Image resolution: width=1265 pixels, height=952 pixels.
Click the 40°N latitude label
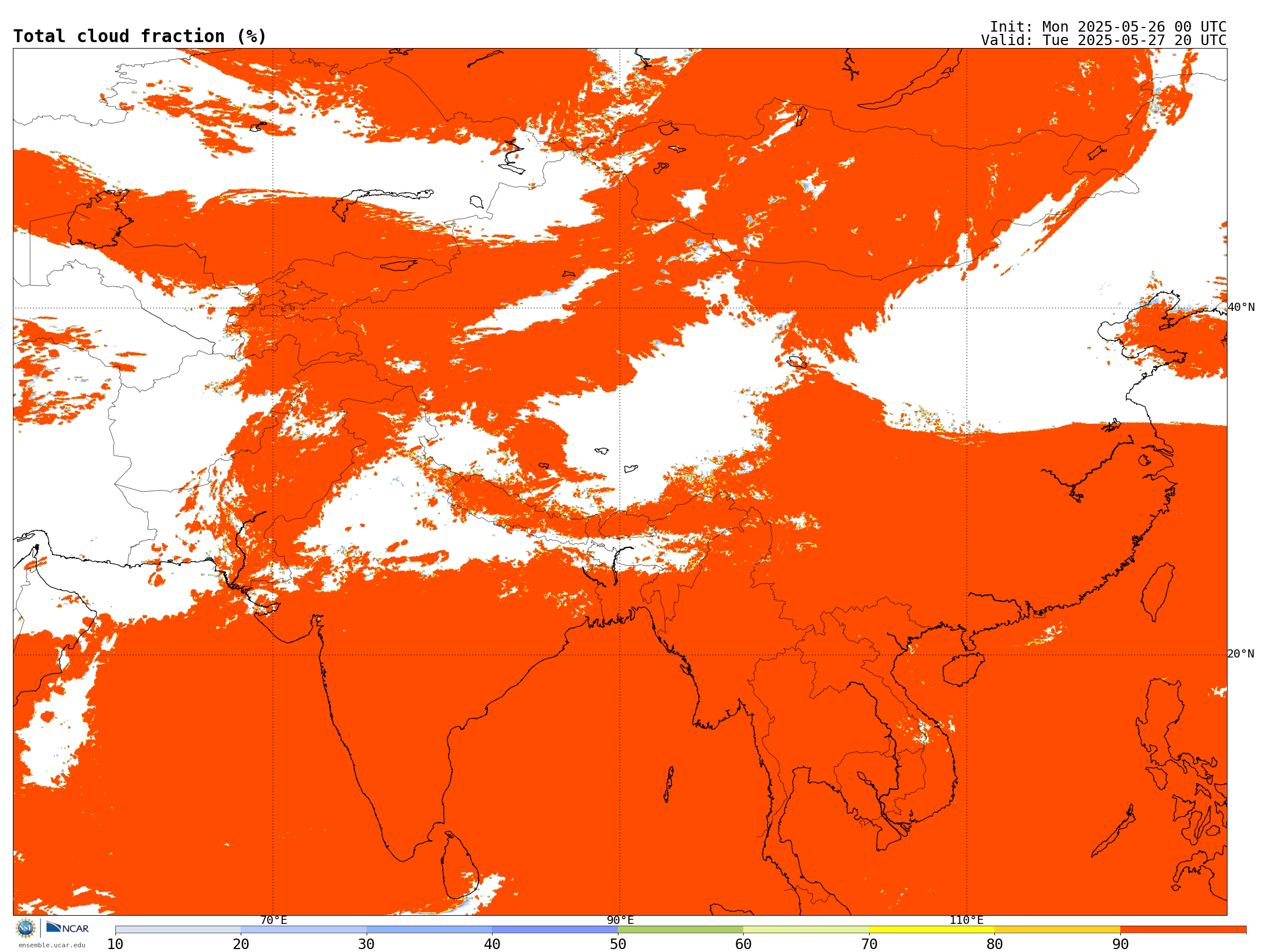click(x=1241, y=307)
